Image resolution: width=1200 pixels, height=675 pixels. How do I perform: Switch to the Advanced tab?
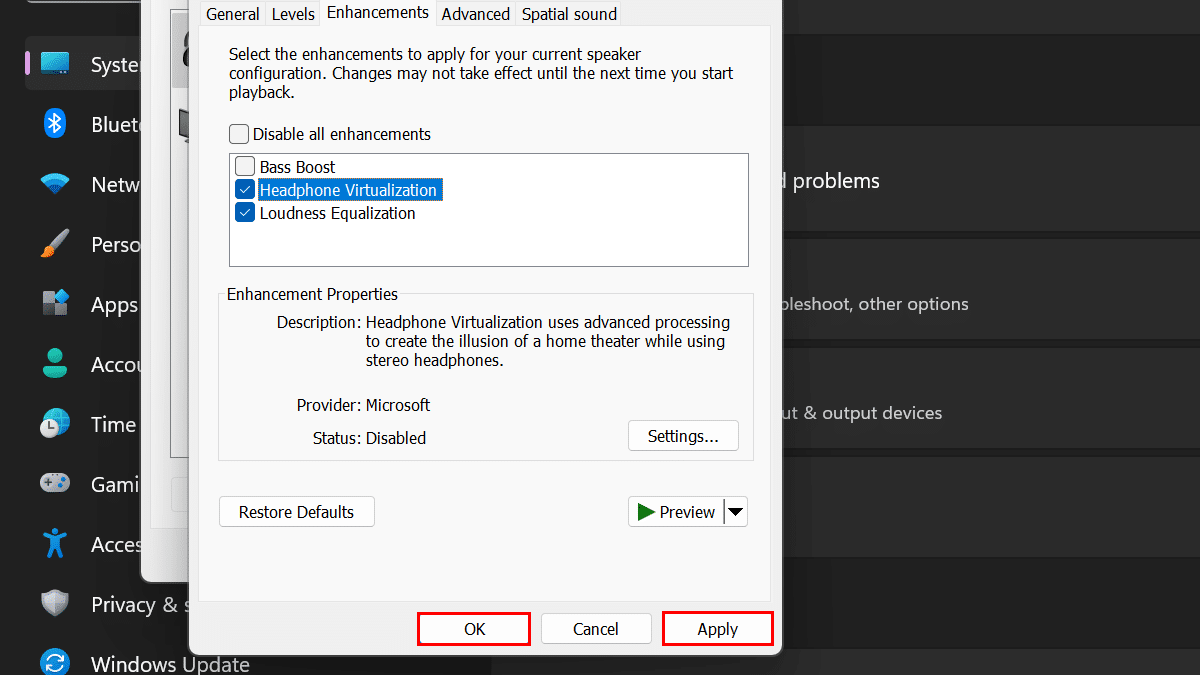[476, 14]
